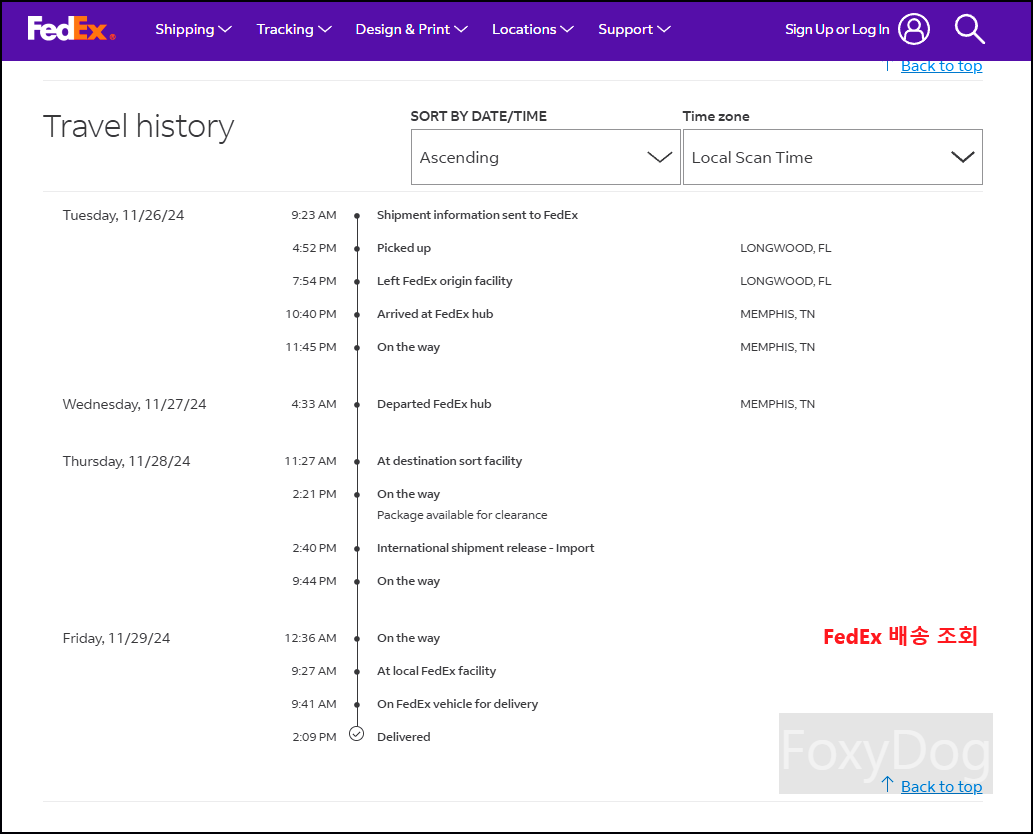This screenshot has width=1033, height=834.
Task: Click the 11:45 PM 'On the way' entry
Action: 408,347
